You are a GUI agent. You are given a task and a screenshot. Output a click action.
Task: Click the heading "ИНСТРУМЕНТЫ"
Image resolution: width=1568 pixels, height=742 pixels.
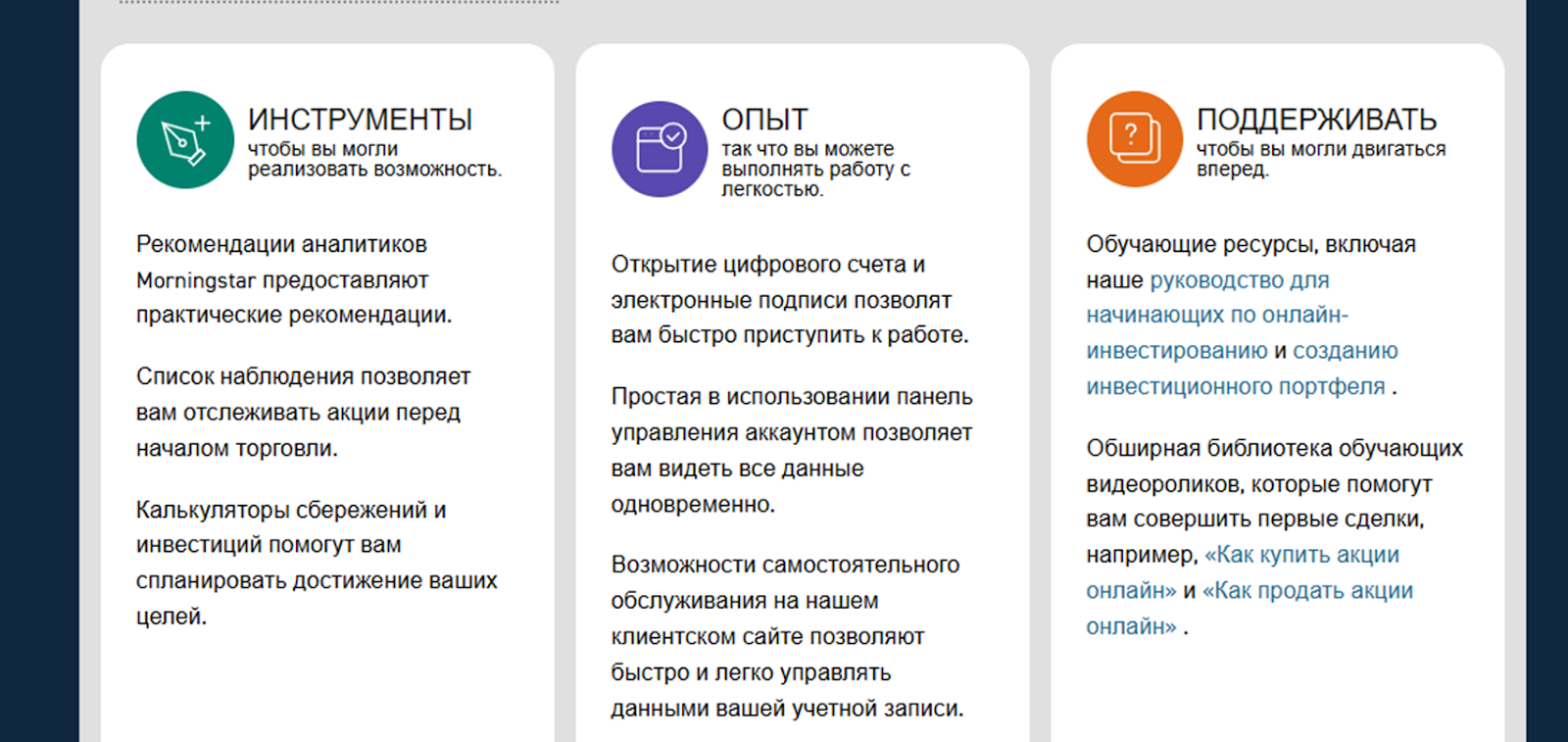(360, 120)
